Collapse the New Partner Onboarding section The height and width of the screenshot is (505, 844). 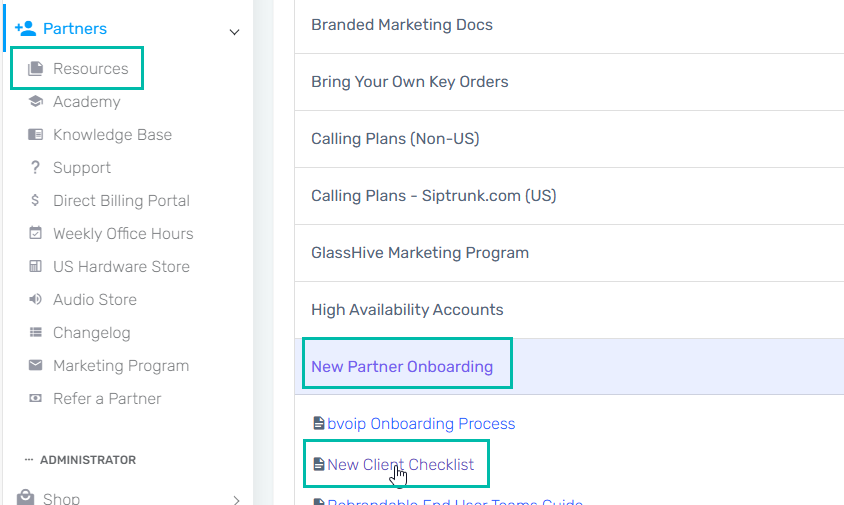[402, 367]
